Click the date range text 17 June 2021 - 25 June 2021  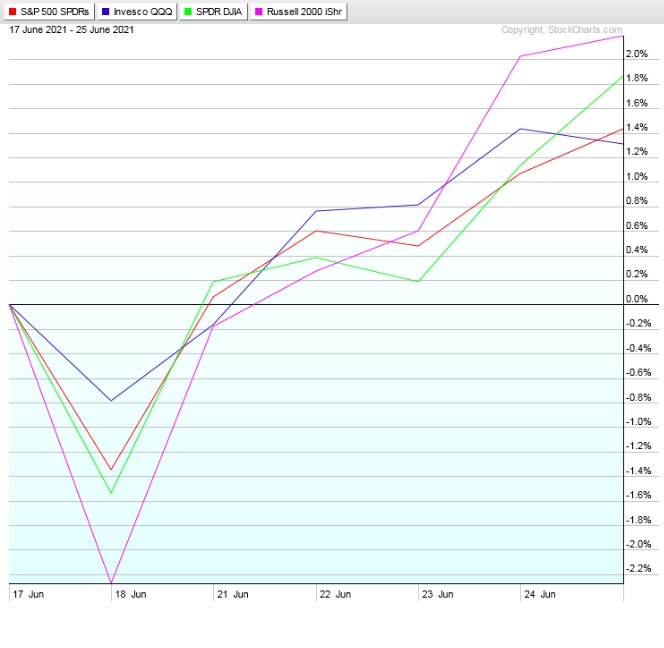pos(72,30)
